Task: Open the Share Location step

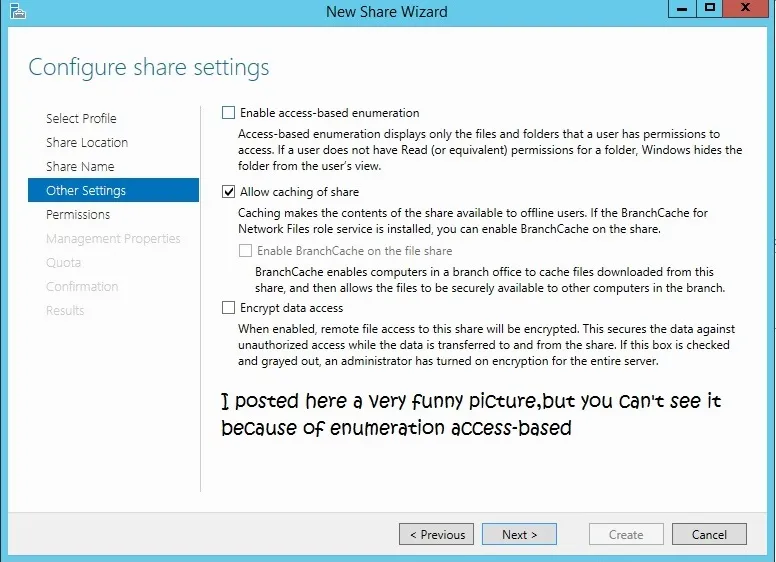Action: [87, 142]
